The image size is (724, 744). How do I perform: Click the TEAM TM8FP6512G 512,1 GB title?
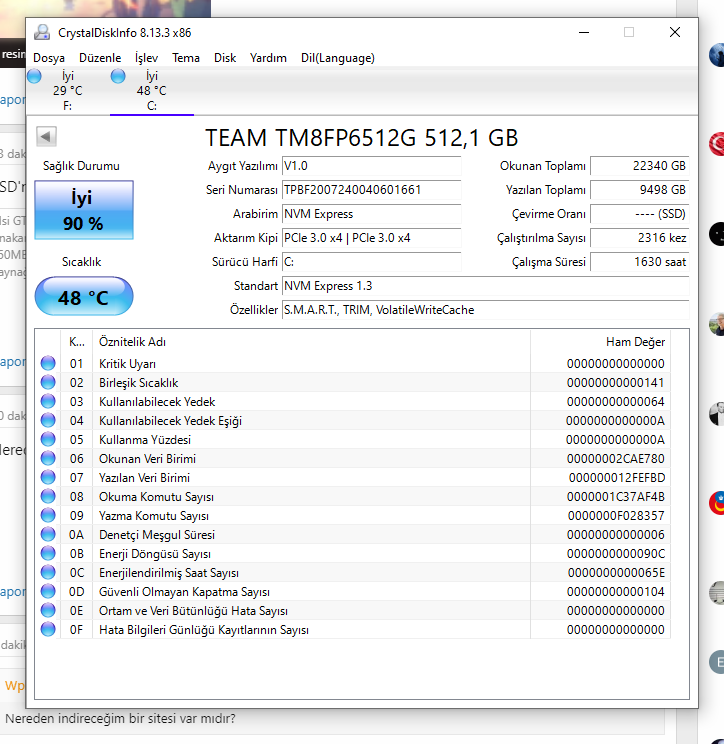(x=361, y=138)
